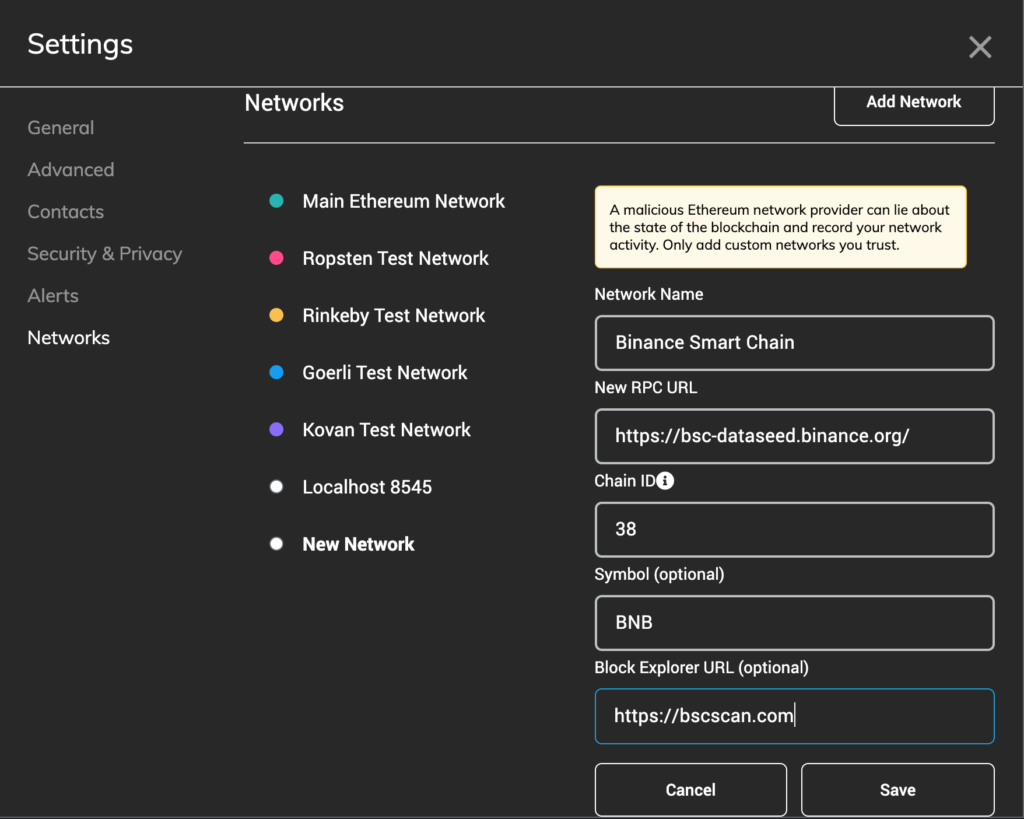Click the purple dot beside Kovan Test Network
This screenshot has width=1024, height=819.
pyautogui.click(x=276, y=430)
